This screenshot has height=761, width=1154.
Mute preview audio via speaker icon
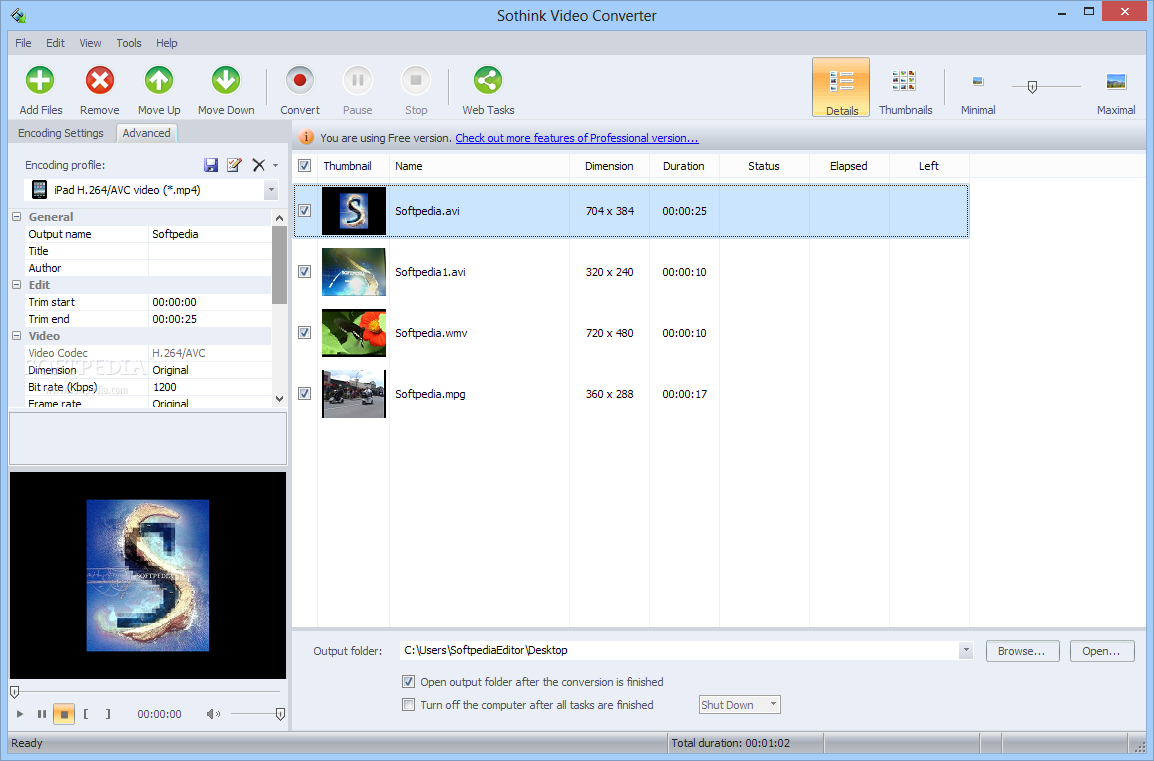click(213, 714)
